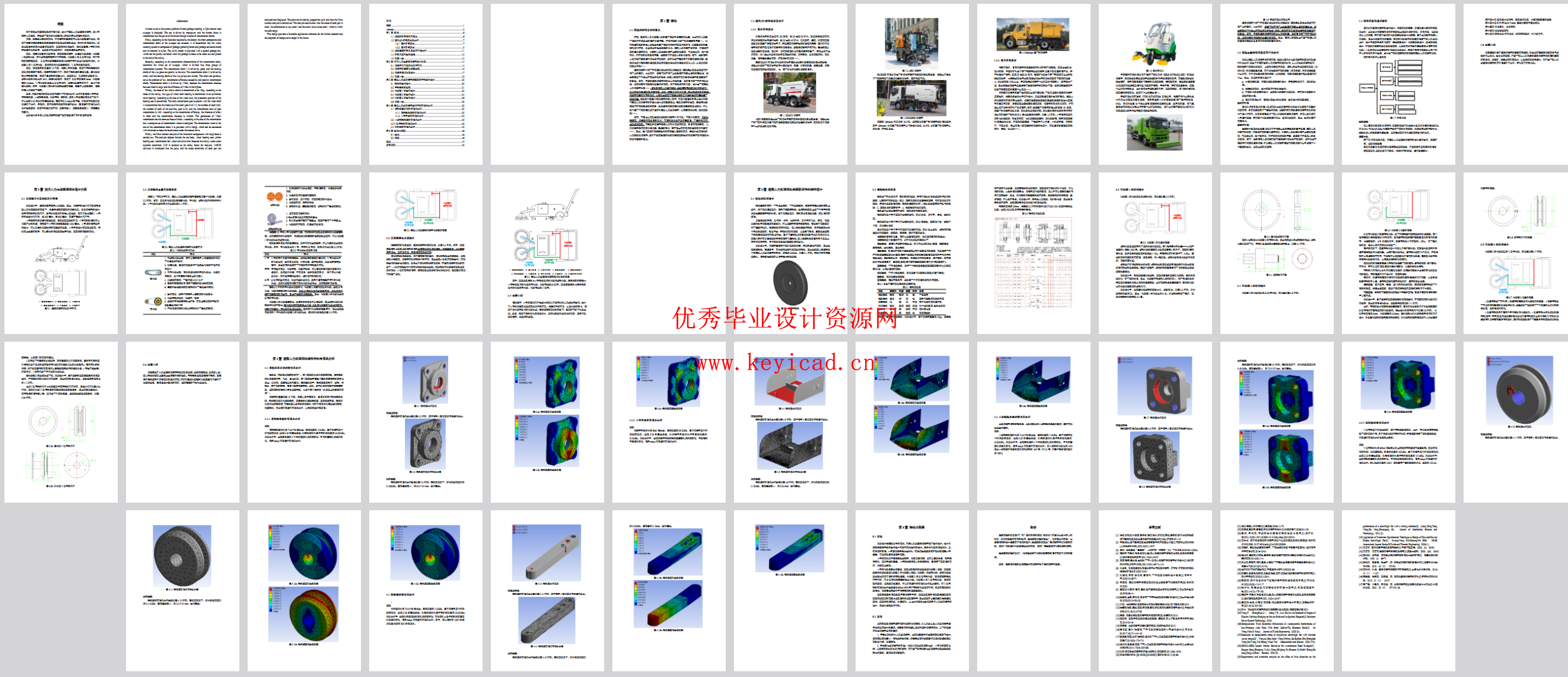Click the red watermark text 优秀毕业设计资源网

(x=784, y=318)
